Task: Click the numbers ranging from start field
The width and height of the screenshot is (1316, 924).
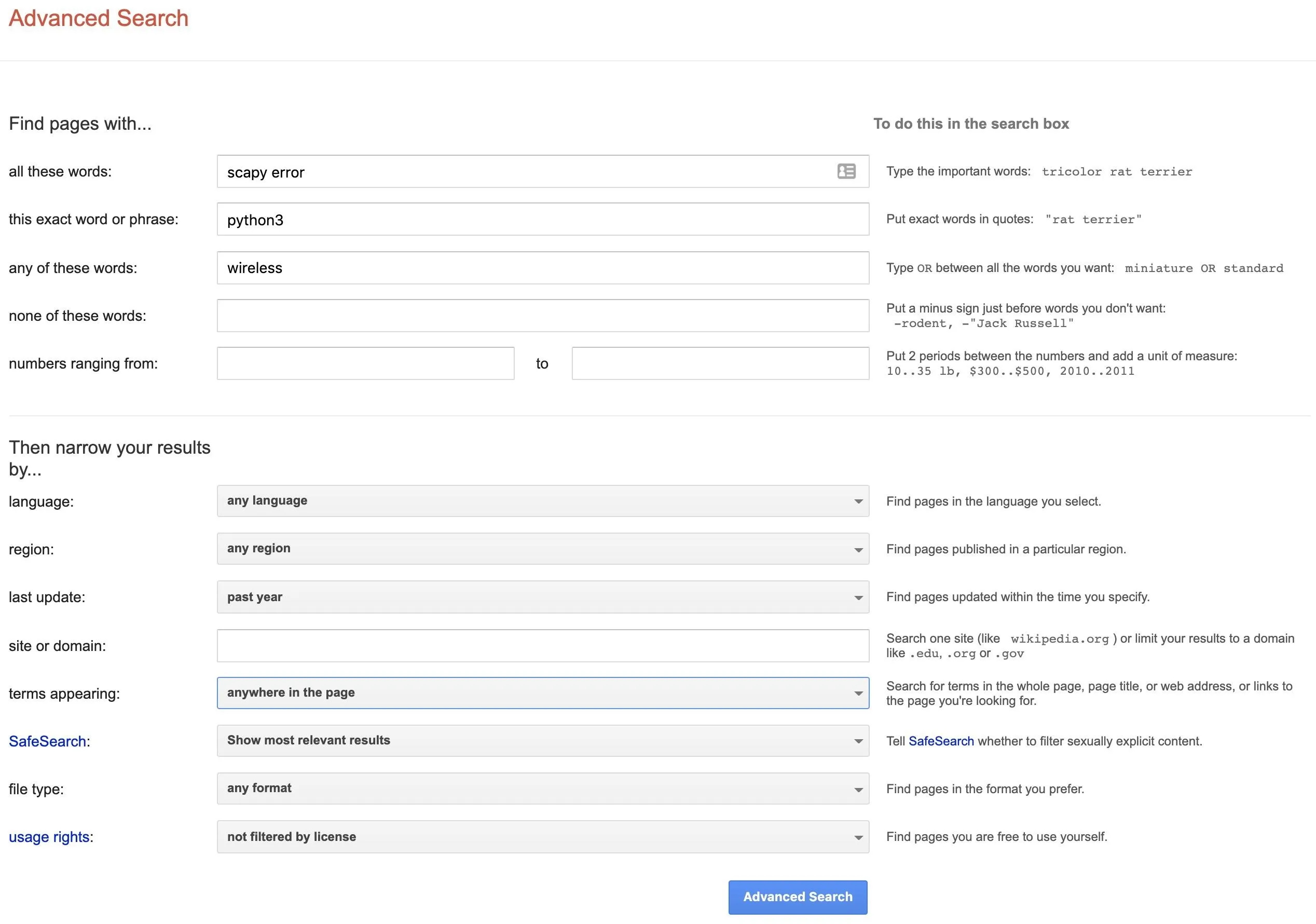Action: pyautogui.click(x=365, y=363)
